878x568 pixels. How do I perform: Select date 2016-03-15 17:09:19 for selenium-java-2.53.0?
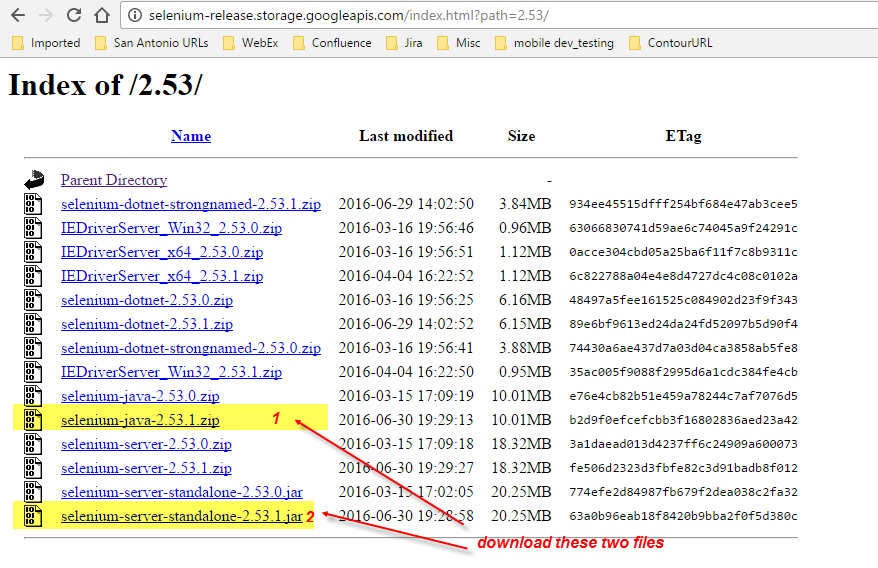(x=406, y=396)
